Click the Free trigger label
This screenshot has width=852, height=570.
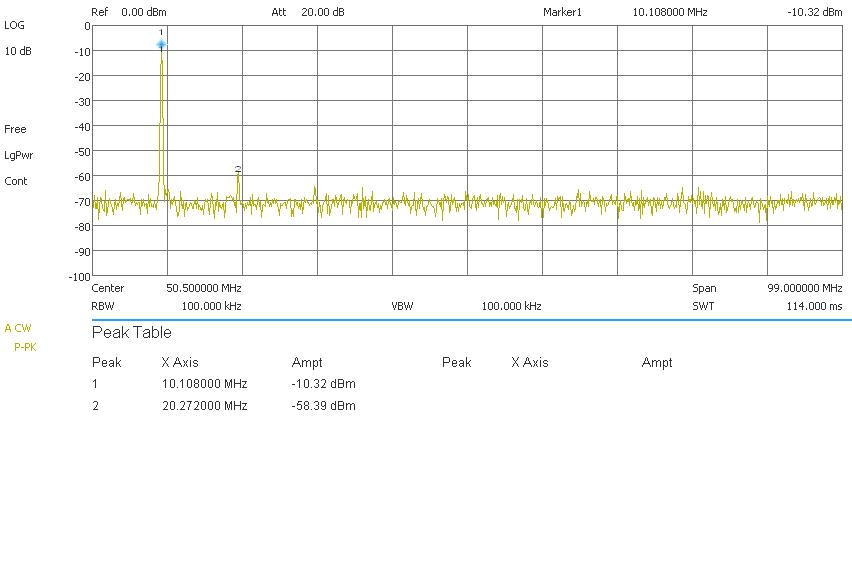(x=15, y=129)
